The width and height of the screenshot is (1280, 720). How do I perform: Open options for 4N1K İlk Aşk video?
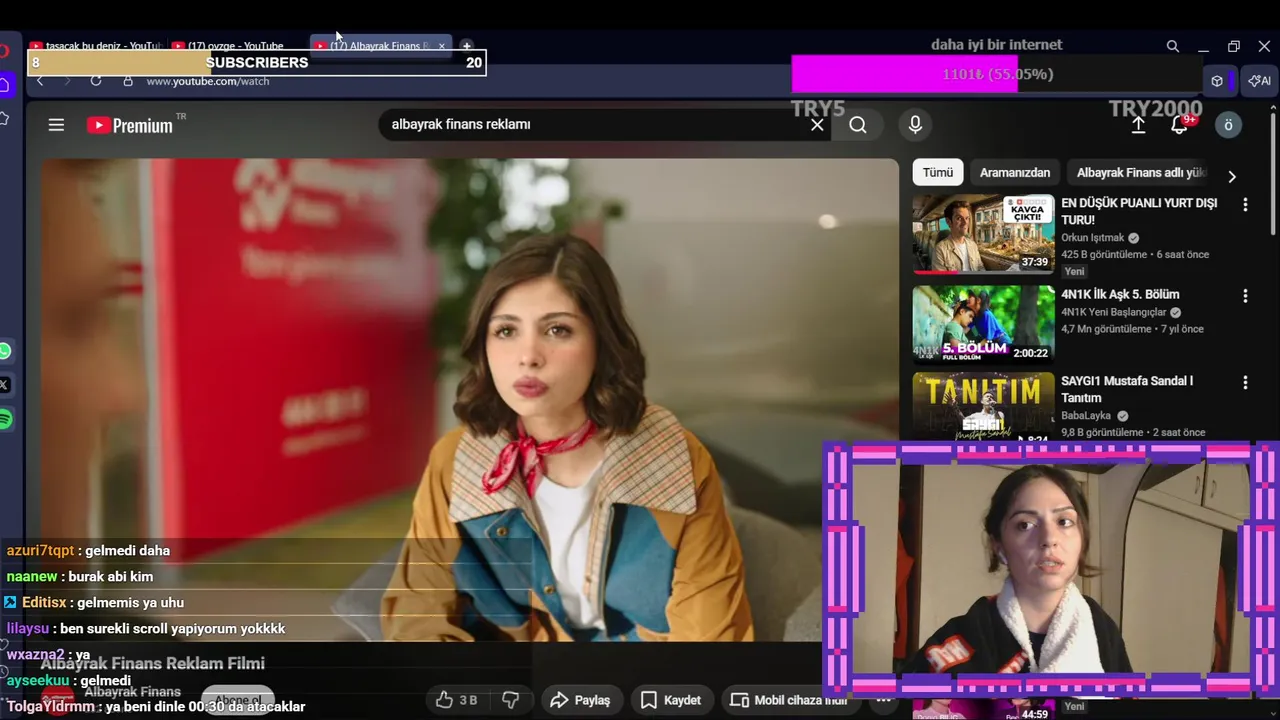pos(1245,296)
